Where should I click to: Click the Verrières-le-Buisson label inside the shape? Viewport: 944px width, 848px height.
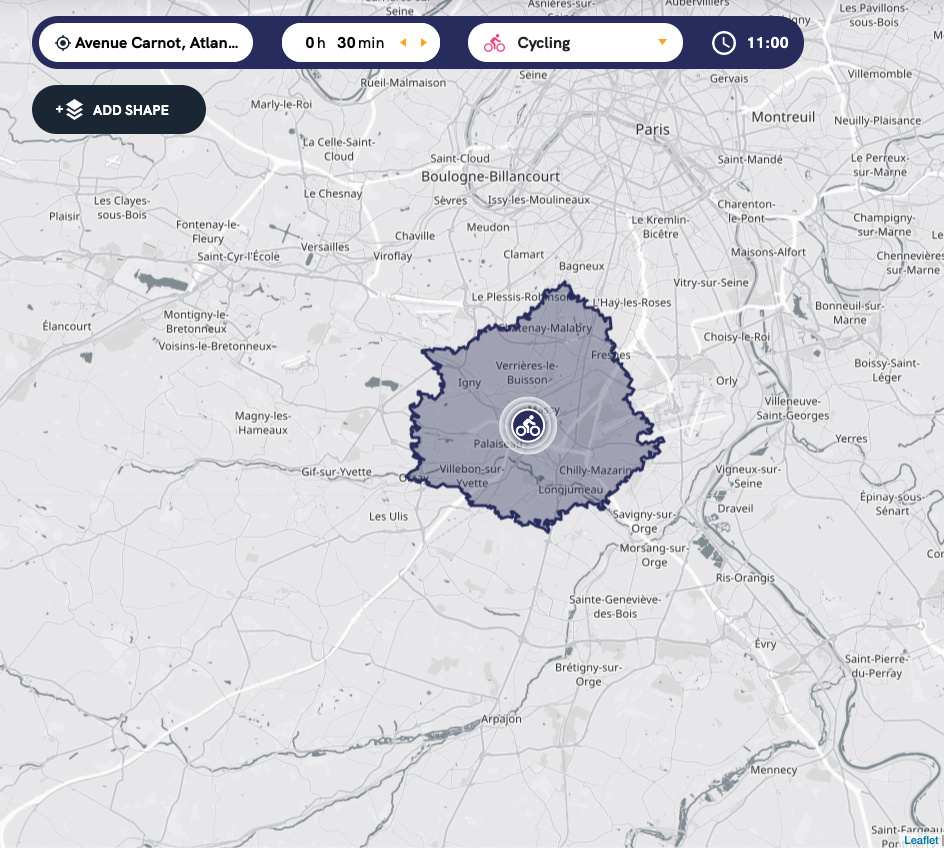coord(527,373)
